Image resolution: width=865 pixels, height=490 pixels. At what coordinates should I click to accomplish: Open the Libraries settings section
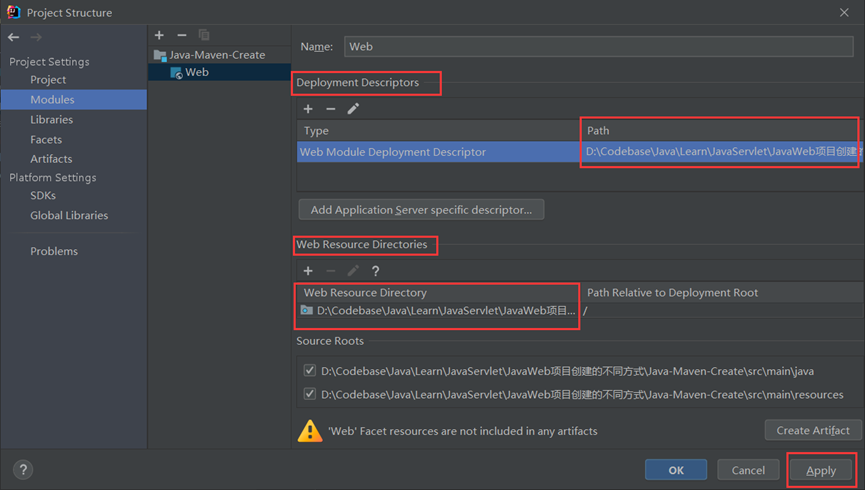(x=51, y=119)
